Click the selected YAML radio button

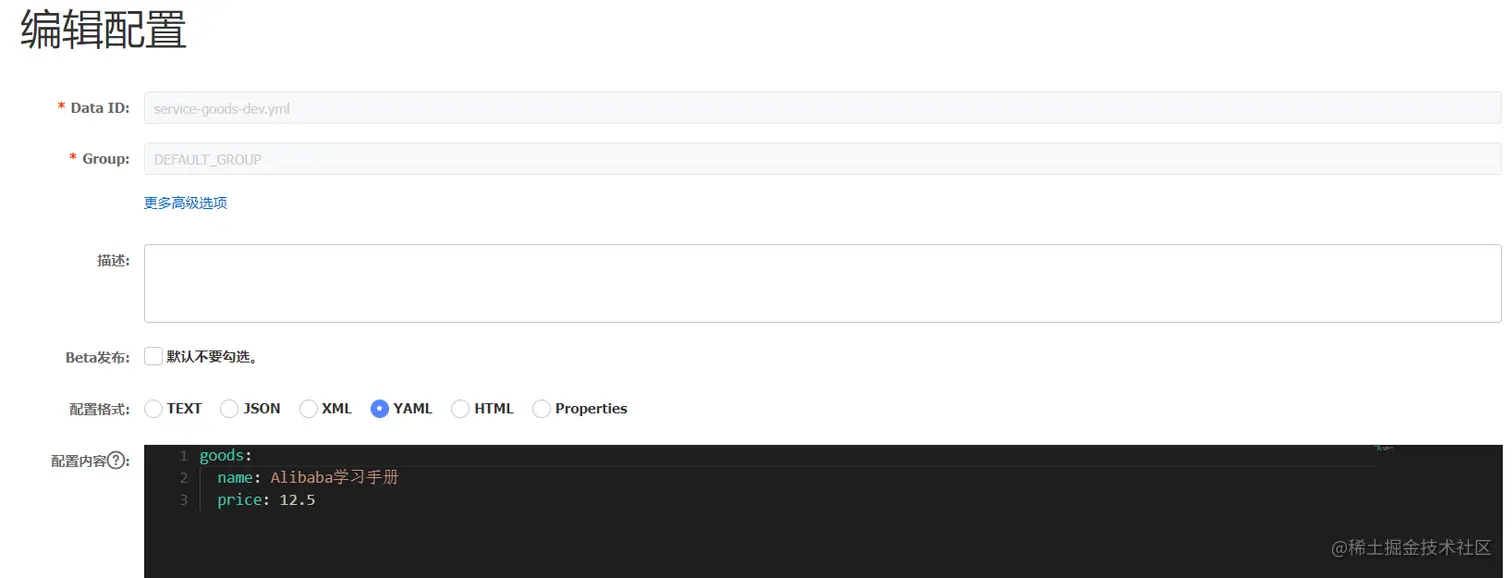[x=379, y=409]
